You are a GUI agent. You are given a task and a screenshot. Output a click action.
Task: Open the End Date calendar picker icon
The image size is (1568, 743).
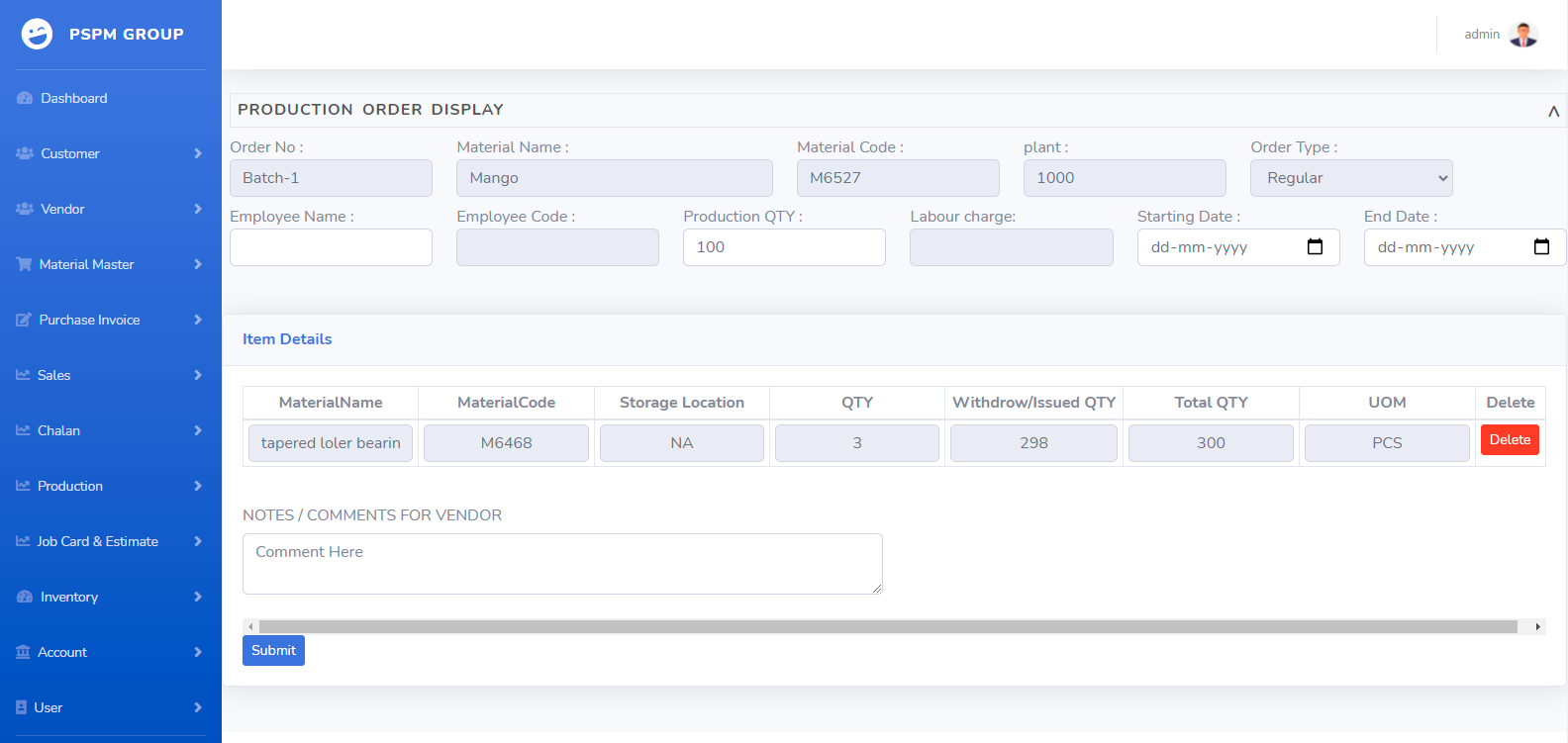coord(1541,247)
